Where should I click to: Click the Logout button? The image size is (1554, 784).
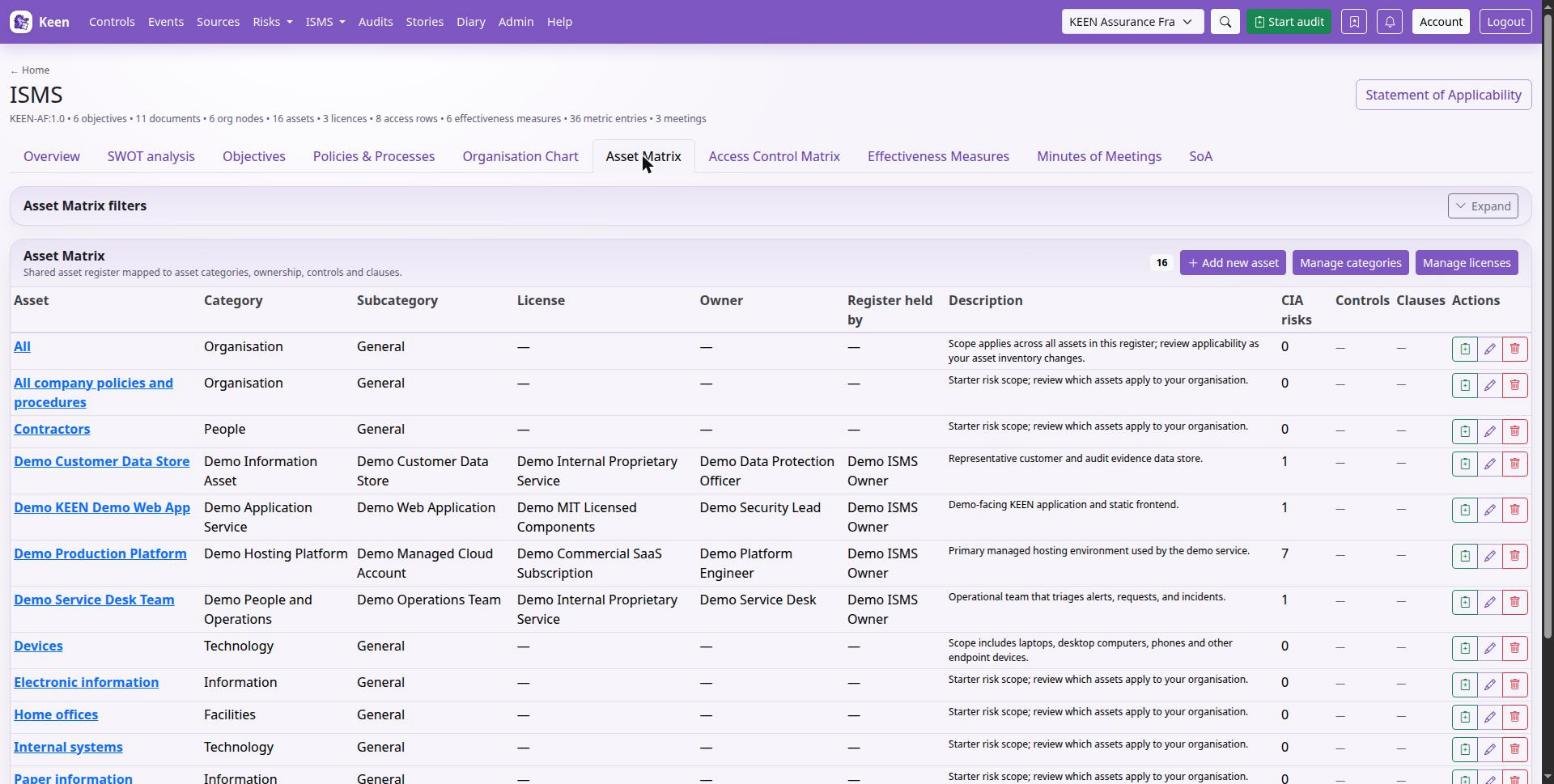point(1505,22)
